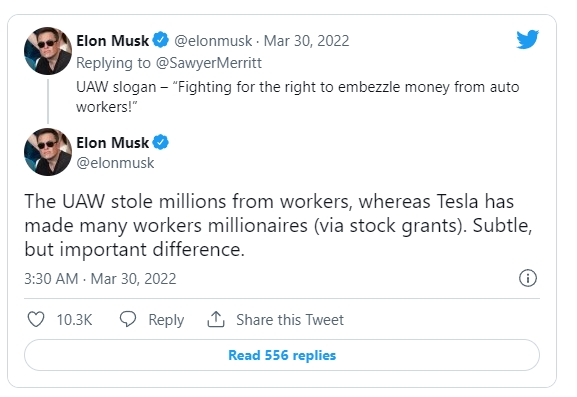The image size is (577, 397).
Task: Open the profile avatar on the main tweet
Action: 48,152
